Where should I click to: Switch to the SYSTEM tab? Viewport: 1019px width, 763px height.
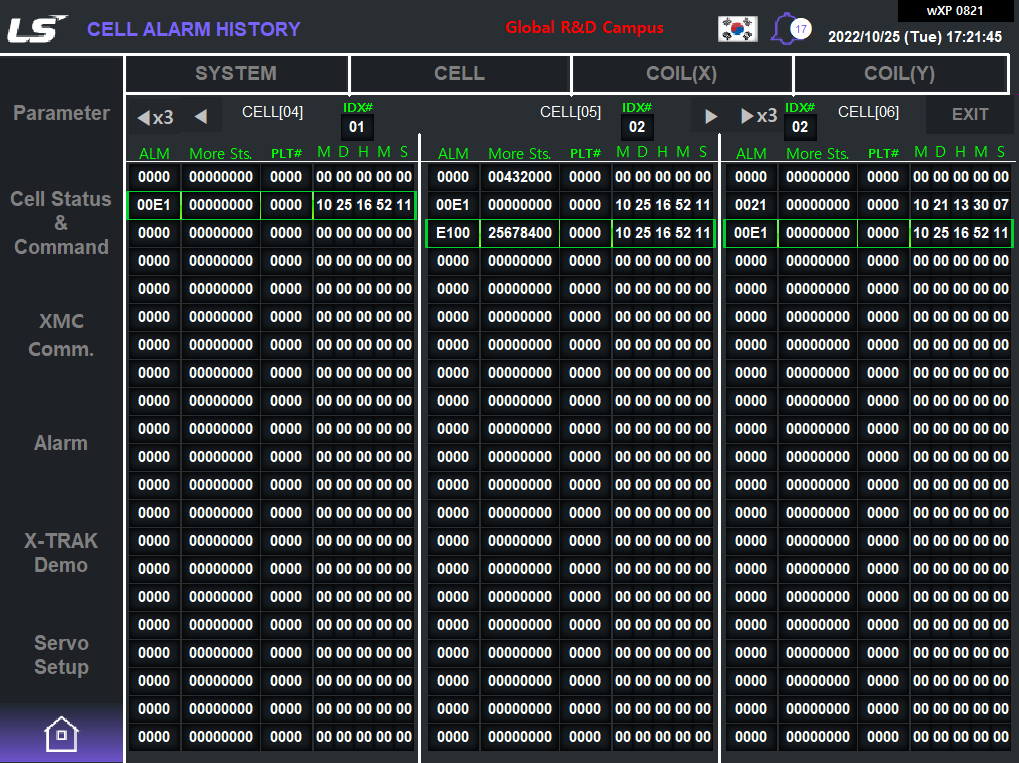click(237, 73)
